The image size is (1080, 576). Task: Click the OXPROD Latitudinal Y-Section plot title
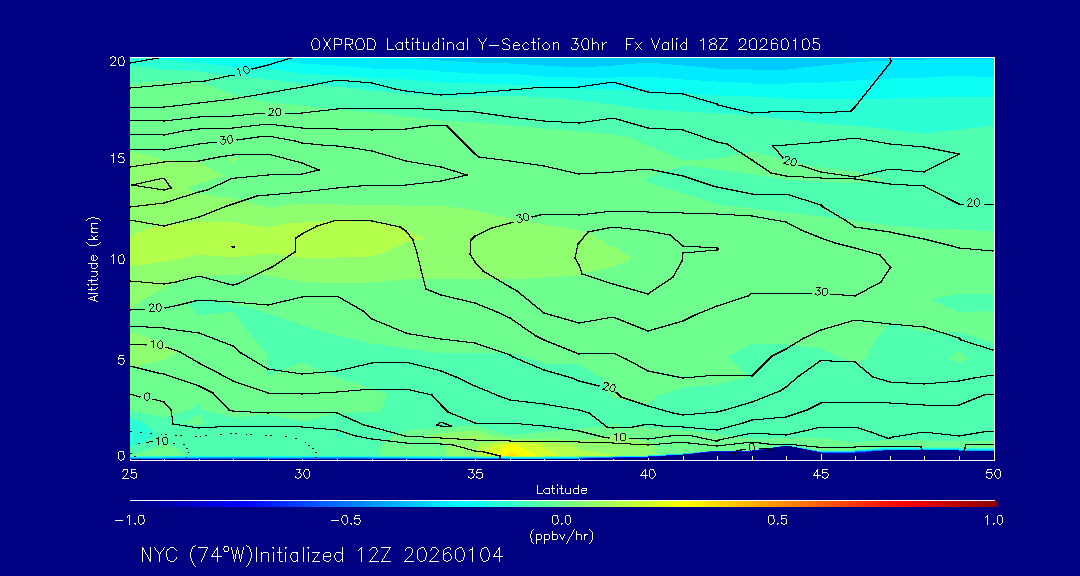coord(566,44)
